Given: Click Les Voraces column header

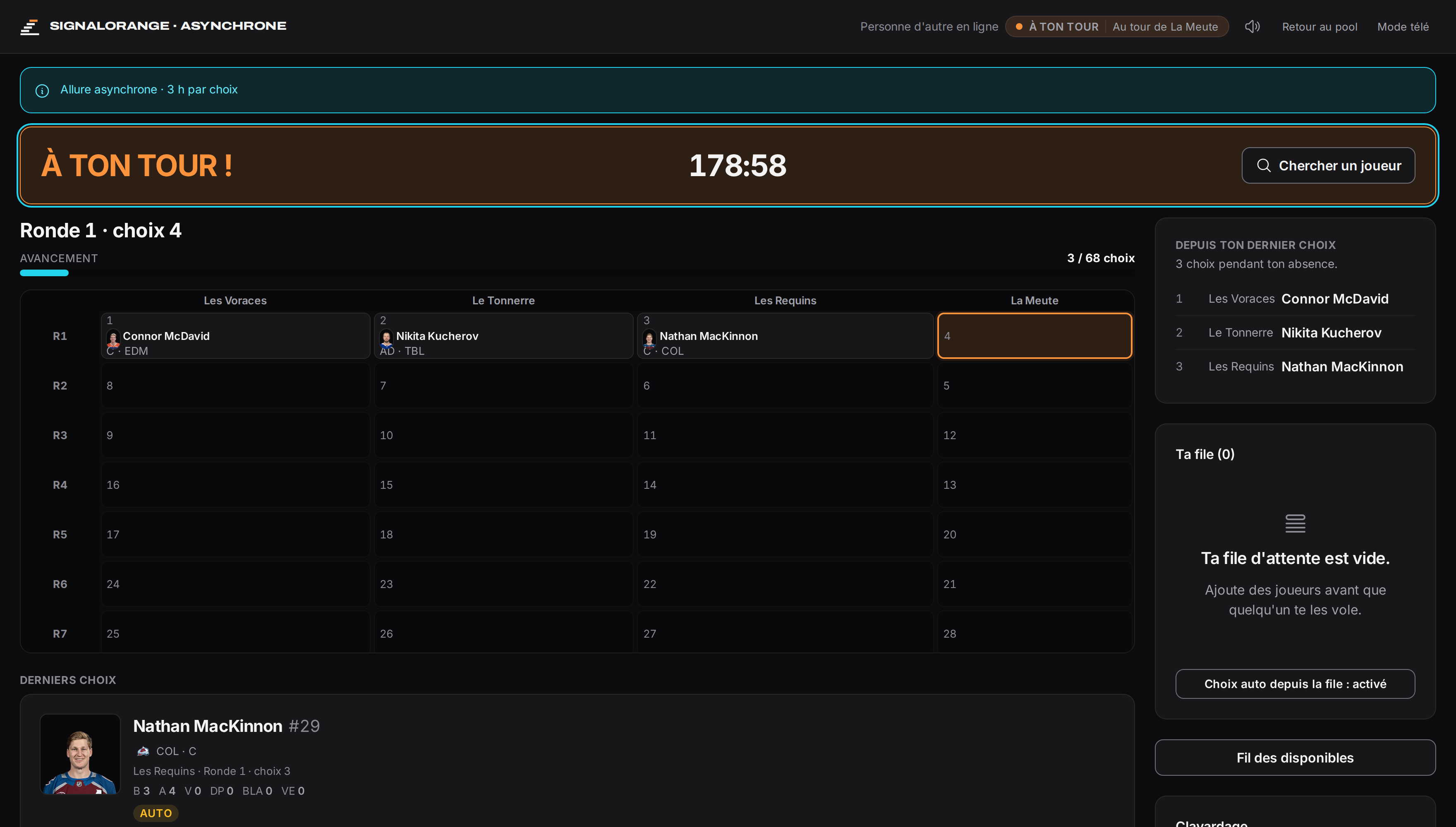Looking at the screenshot, I should point(235,301).
